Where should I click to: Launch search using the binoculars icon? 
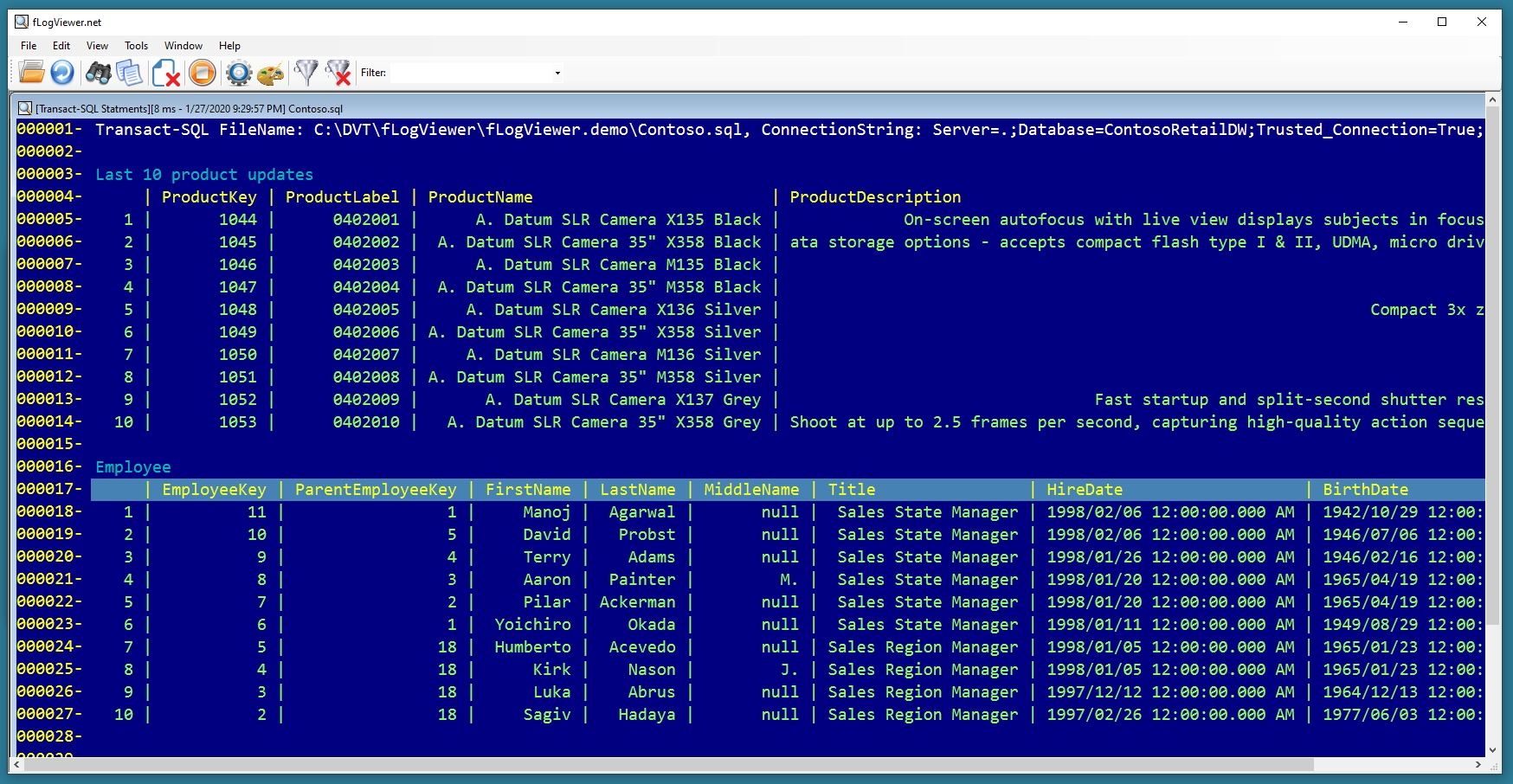pos(98,73)
